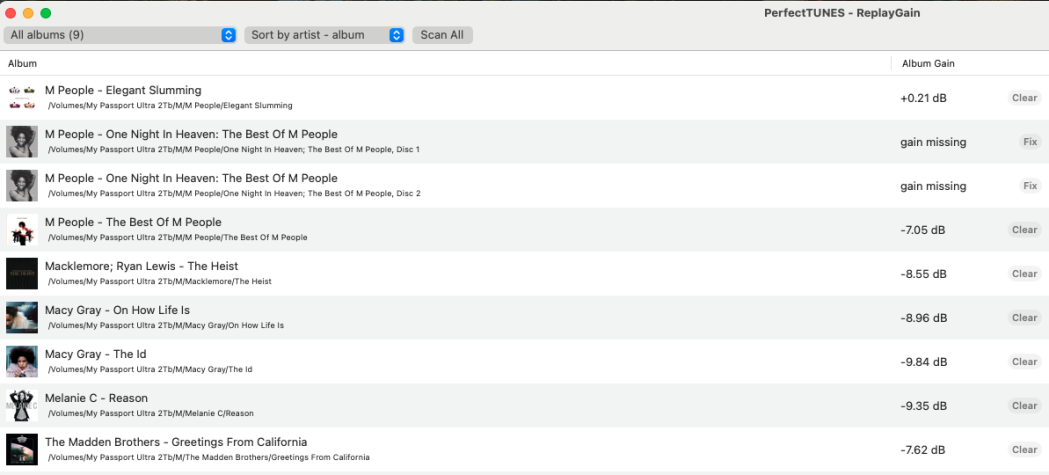Select The Madden Brothers - Greetings From California title

[x=176, y=442]
